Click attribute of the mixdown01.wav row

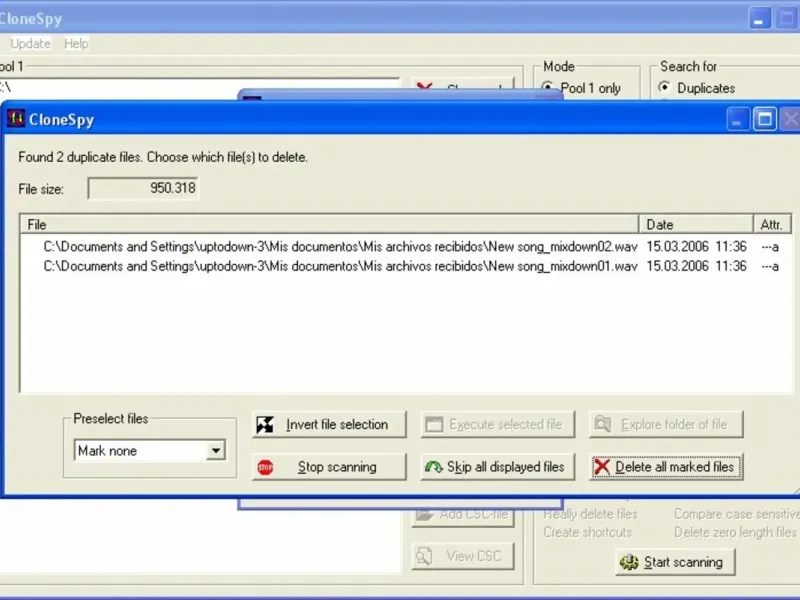[x=770, y=266]
